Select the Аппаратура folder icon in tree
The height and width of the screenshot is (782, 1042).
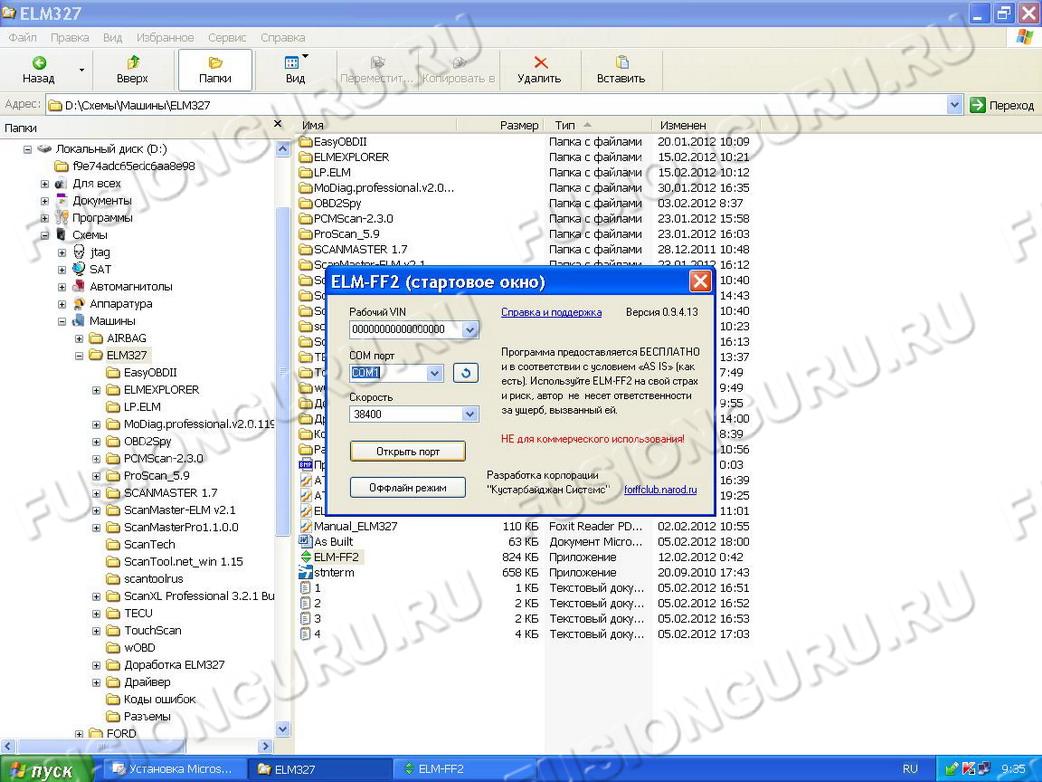[79, 304]
